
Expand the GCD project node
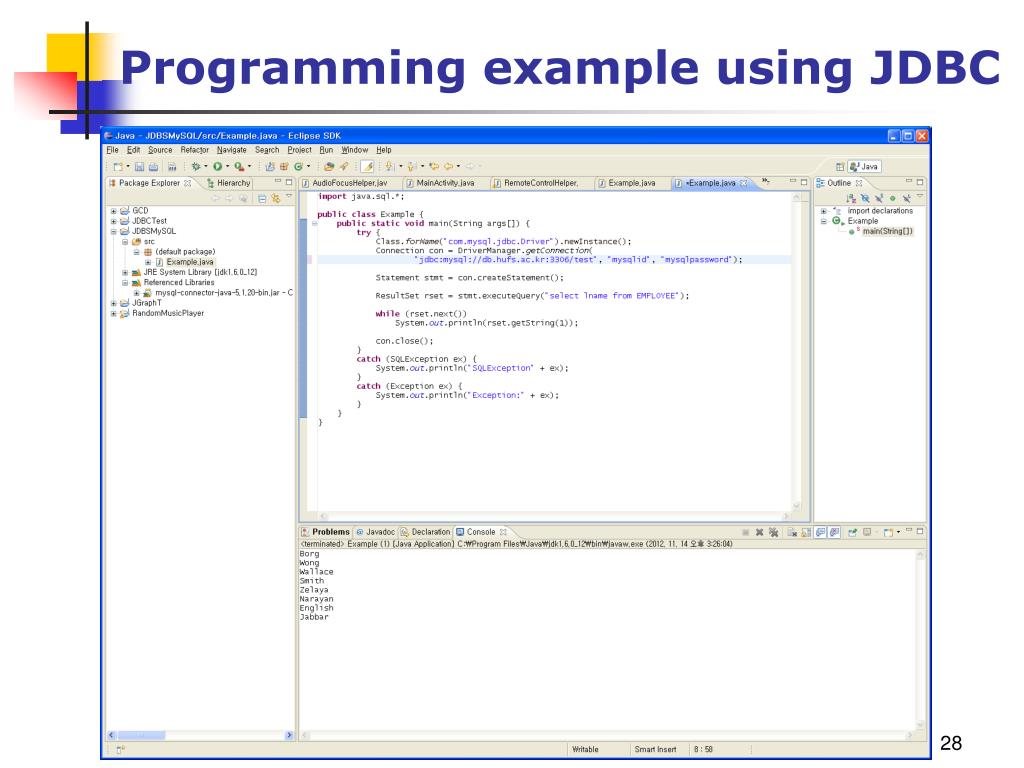(113, 211)
